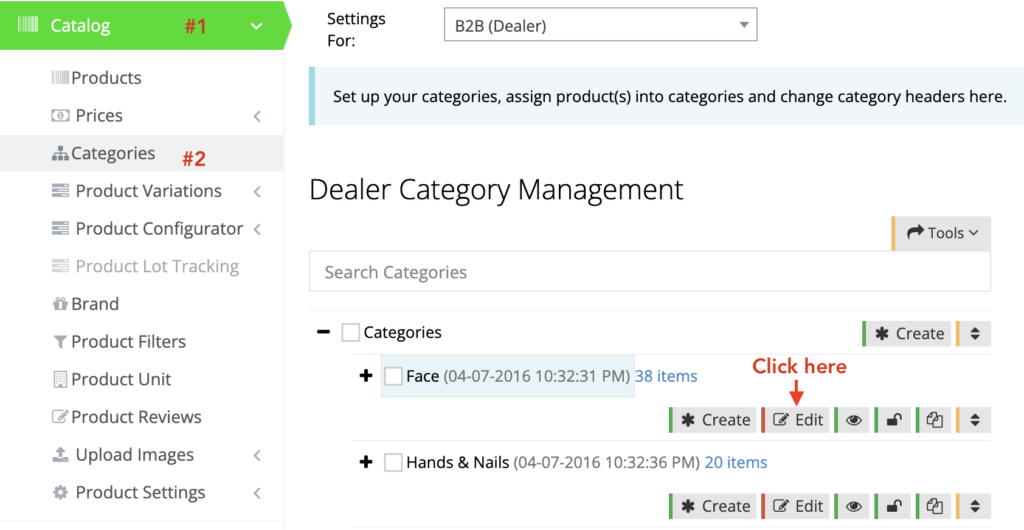Screen dimensions: 1024x530
Task: Click the unlock icon for Face category
Action: [894, 420]
